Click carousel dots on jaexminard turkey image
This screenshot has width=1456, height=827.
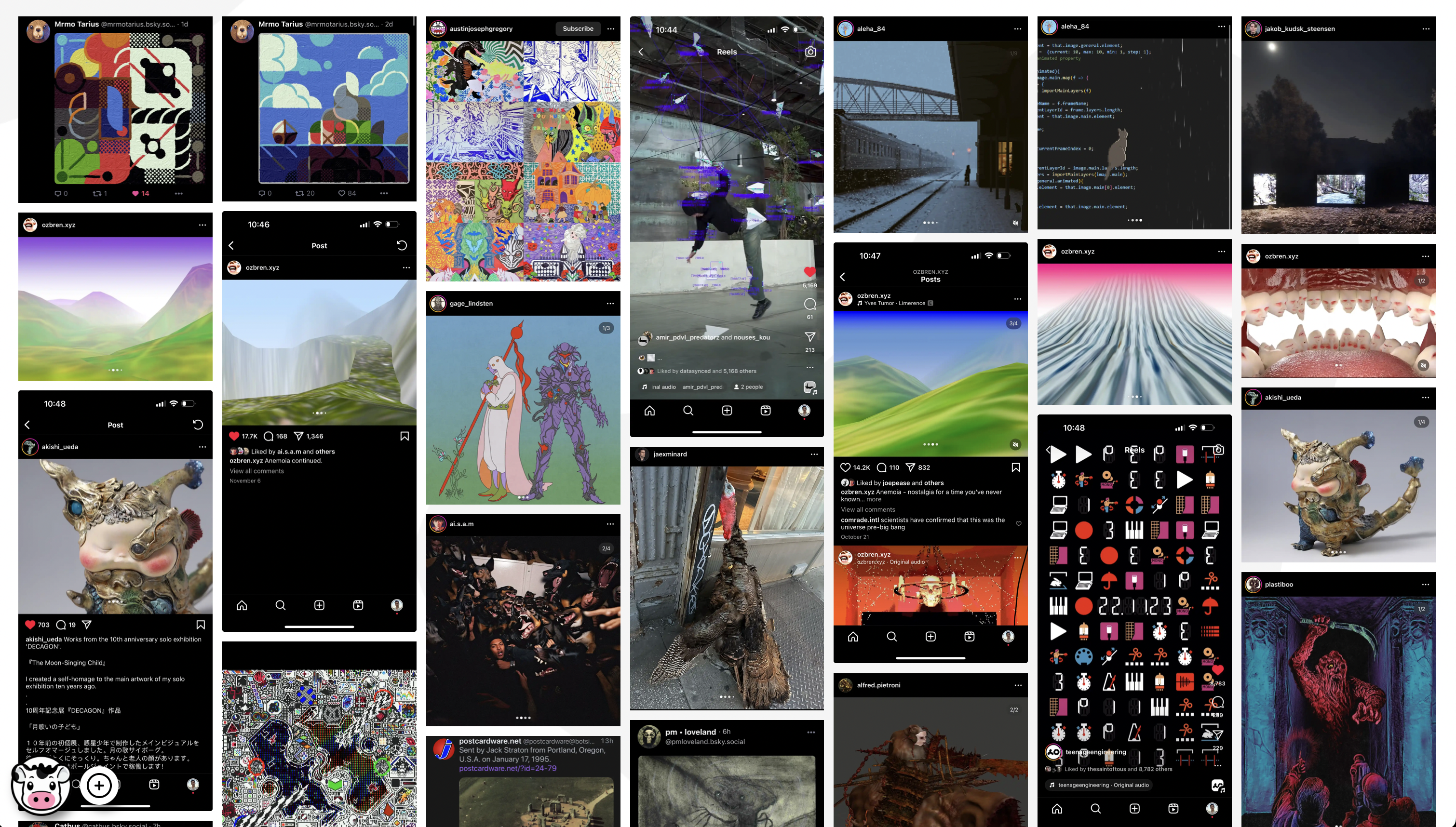727,697
